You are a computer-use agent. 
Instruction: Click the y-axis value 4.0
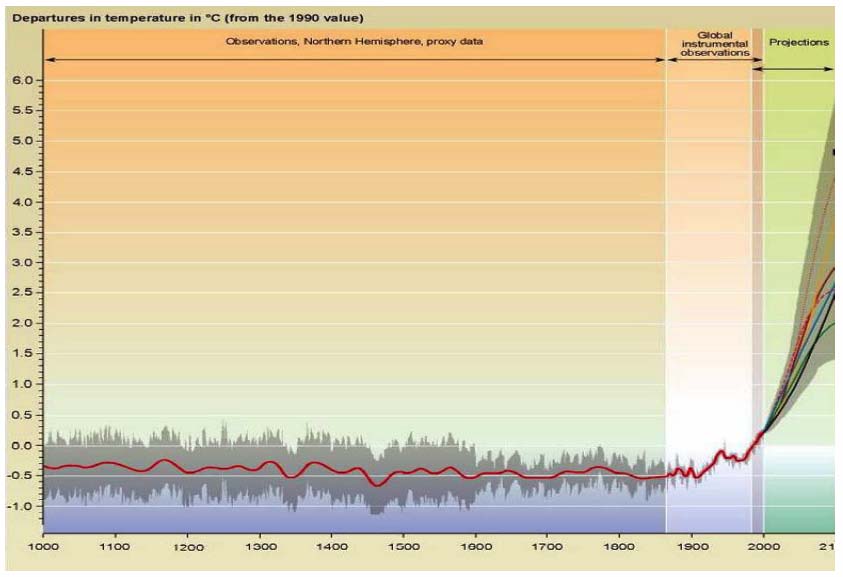click(x=23, y=202)
